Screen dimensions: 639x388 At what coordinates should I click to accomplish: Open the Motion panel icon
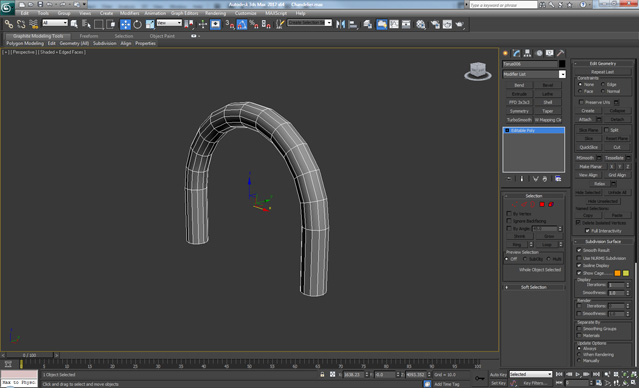(x=539, y=53)
